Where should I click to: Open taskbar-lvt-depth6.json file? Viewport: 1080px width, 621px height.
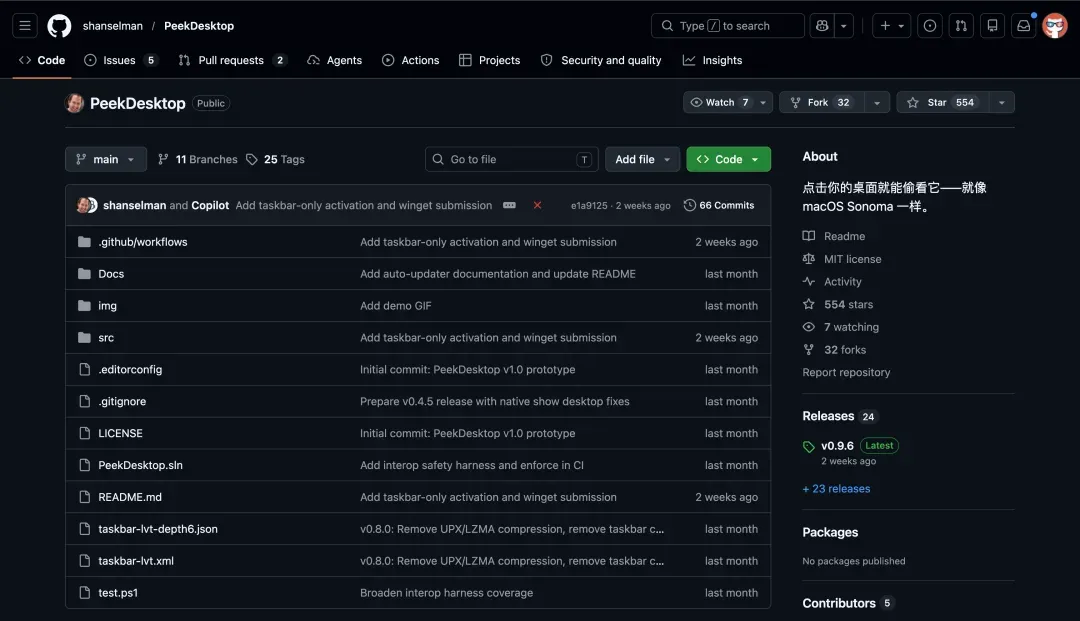click(x=158, y=529)
